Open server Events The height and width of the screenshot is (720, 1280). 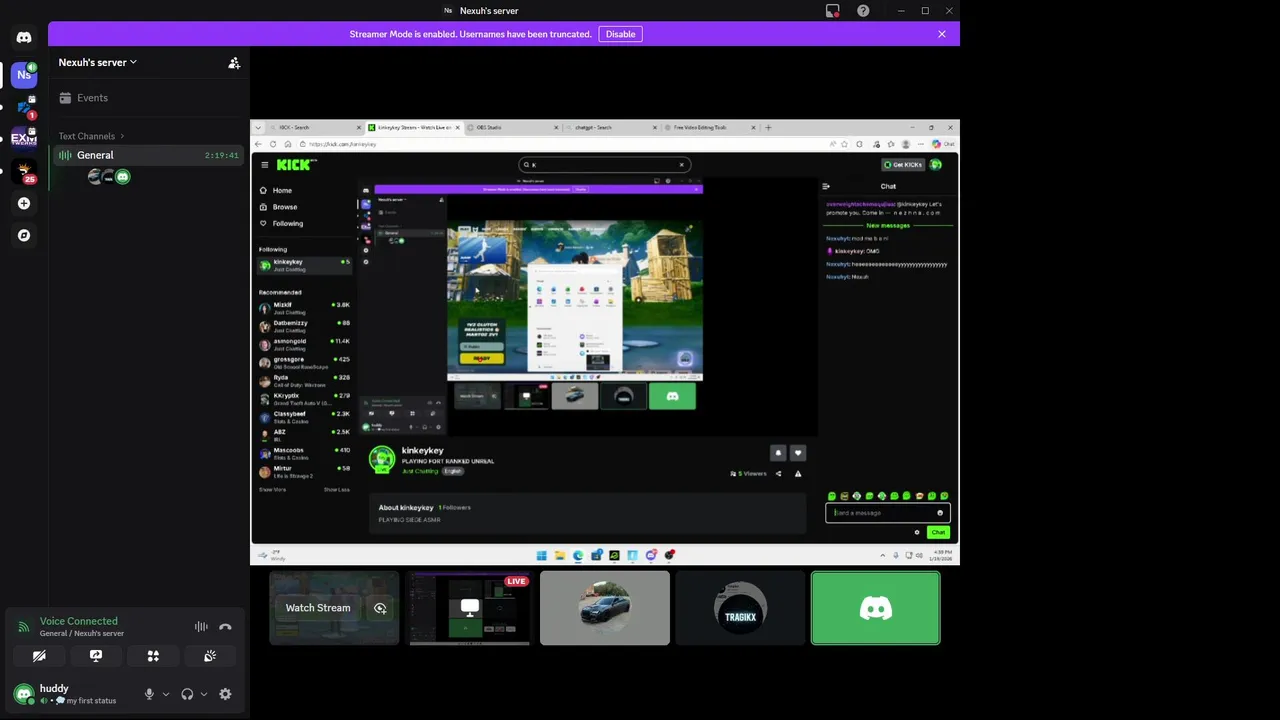[148, 98]
